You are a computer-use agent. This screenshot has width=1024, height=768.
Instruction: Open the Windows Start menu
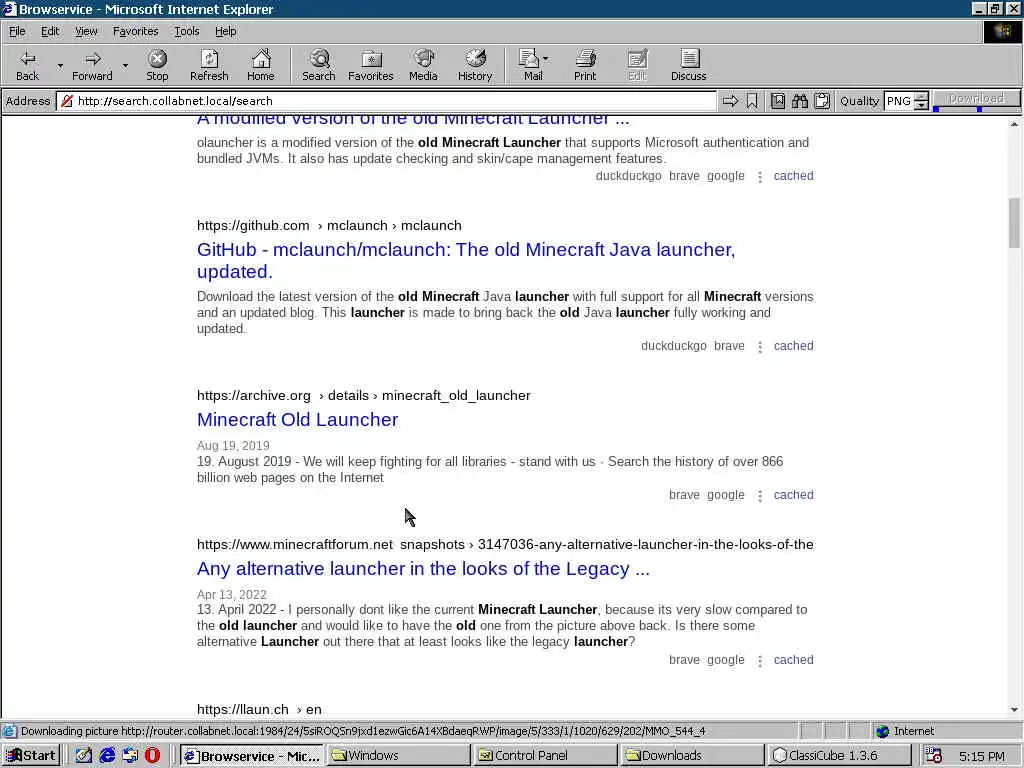(x=31, y=756)
